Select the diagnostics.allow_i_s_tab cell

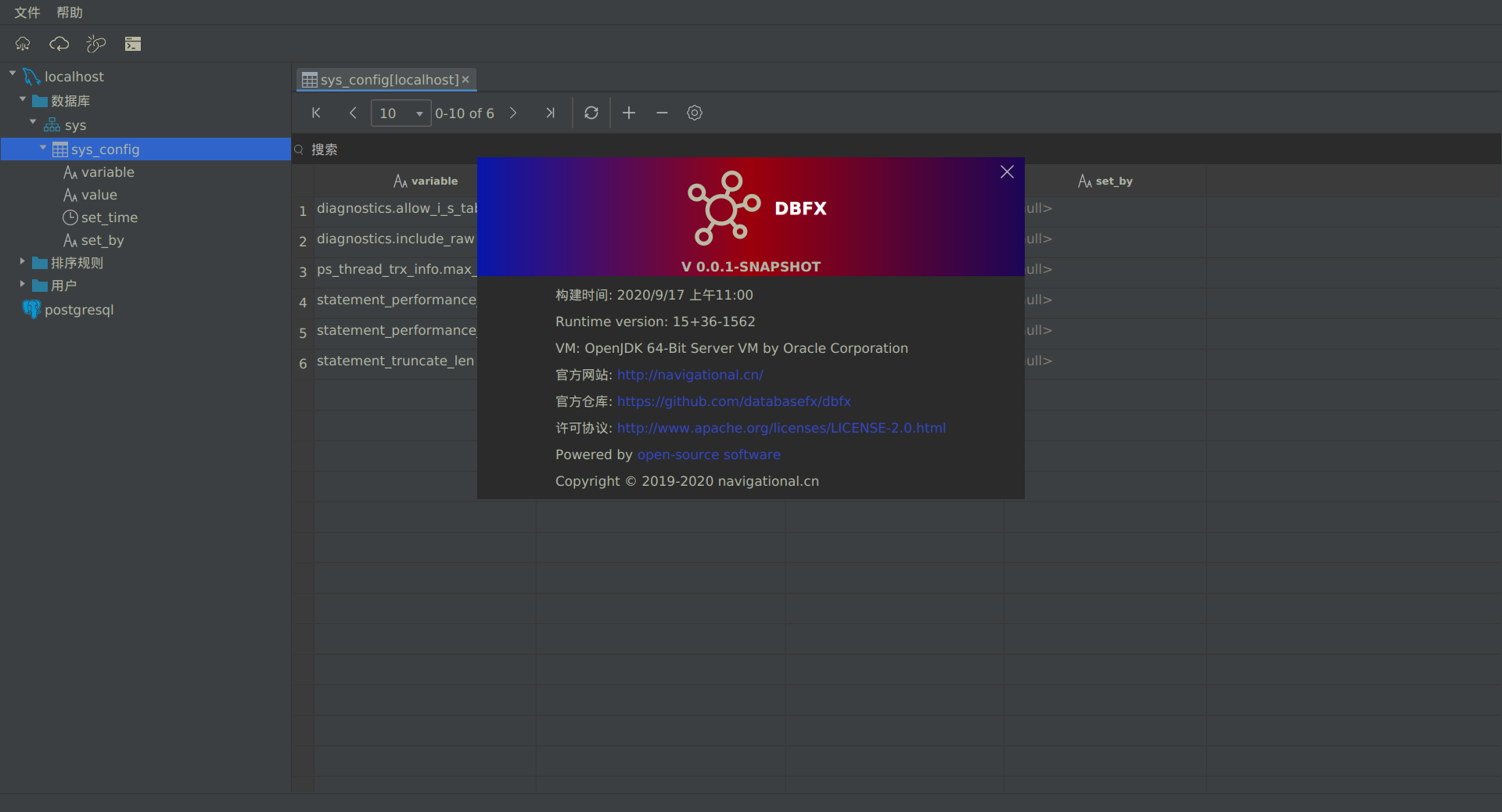(x=397, y=208)
